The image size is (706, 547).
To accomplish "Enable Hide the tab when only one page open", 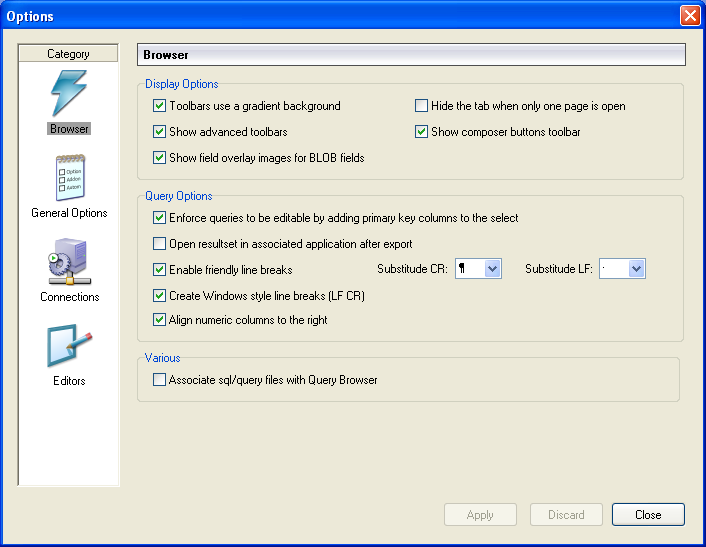I will tap(421, 106).
